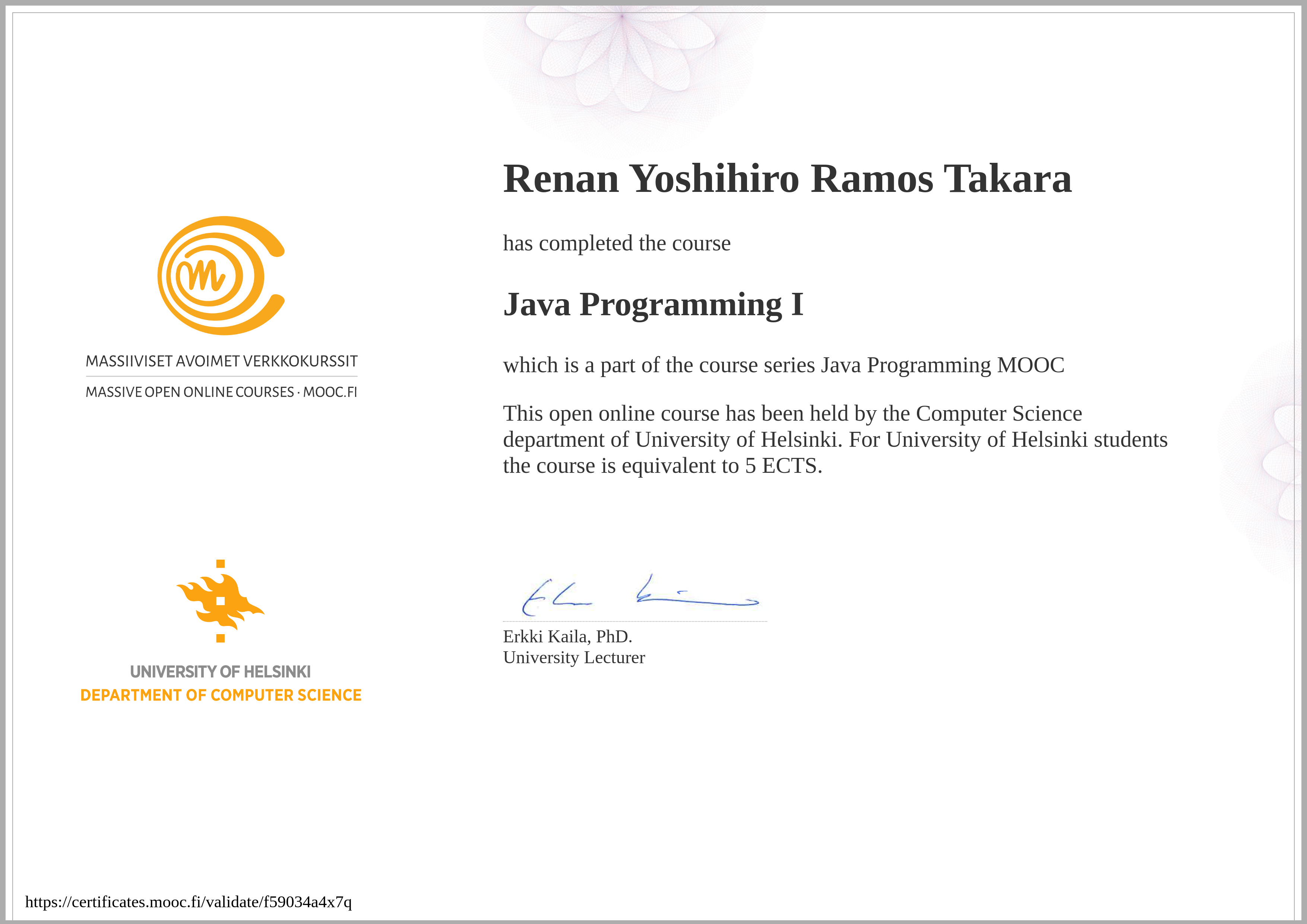
Task: Open the certificate validation URL link
Action: click(189, 902)
